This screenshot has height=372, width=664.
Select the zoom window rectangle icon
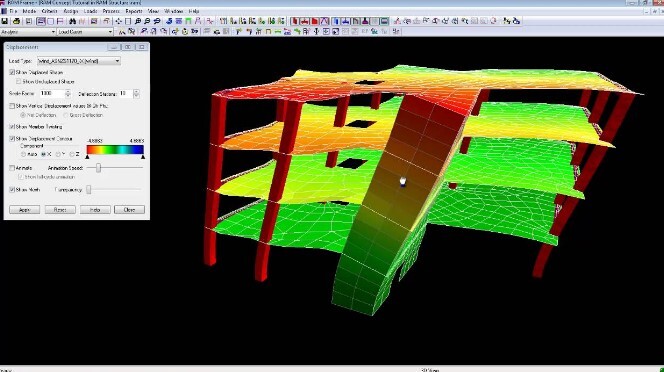click(x=128, y=21)
